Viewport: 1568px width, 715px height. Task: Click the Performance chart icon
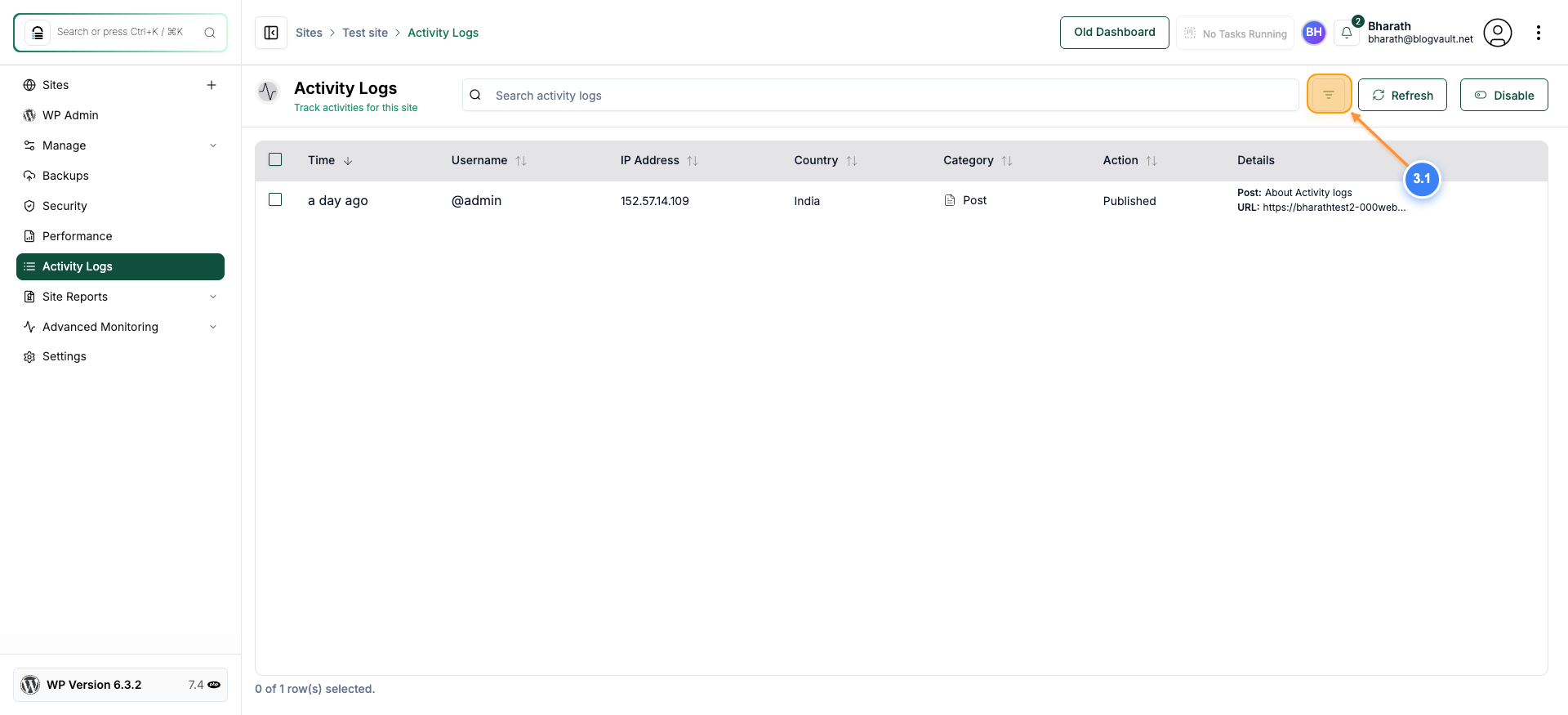(29, 236)
